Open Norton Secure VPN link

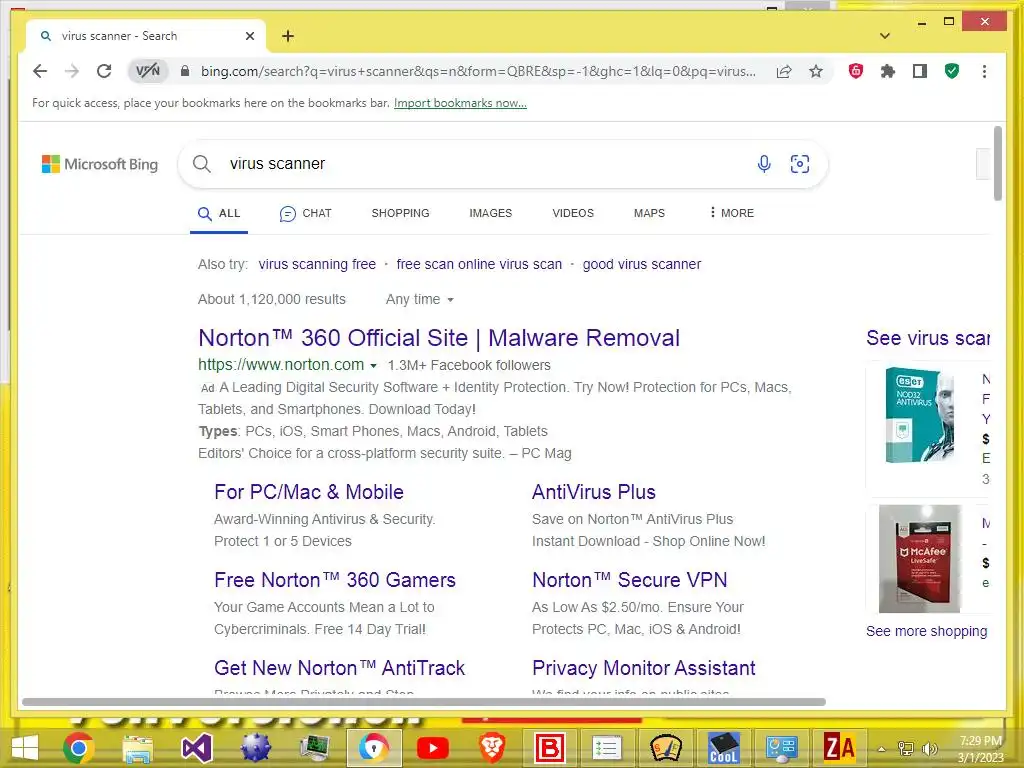630,580
